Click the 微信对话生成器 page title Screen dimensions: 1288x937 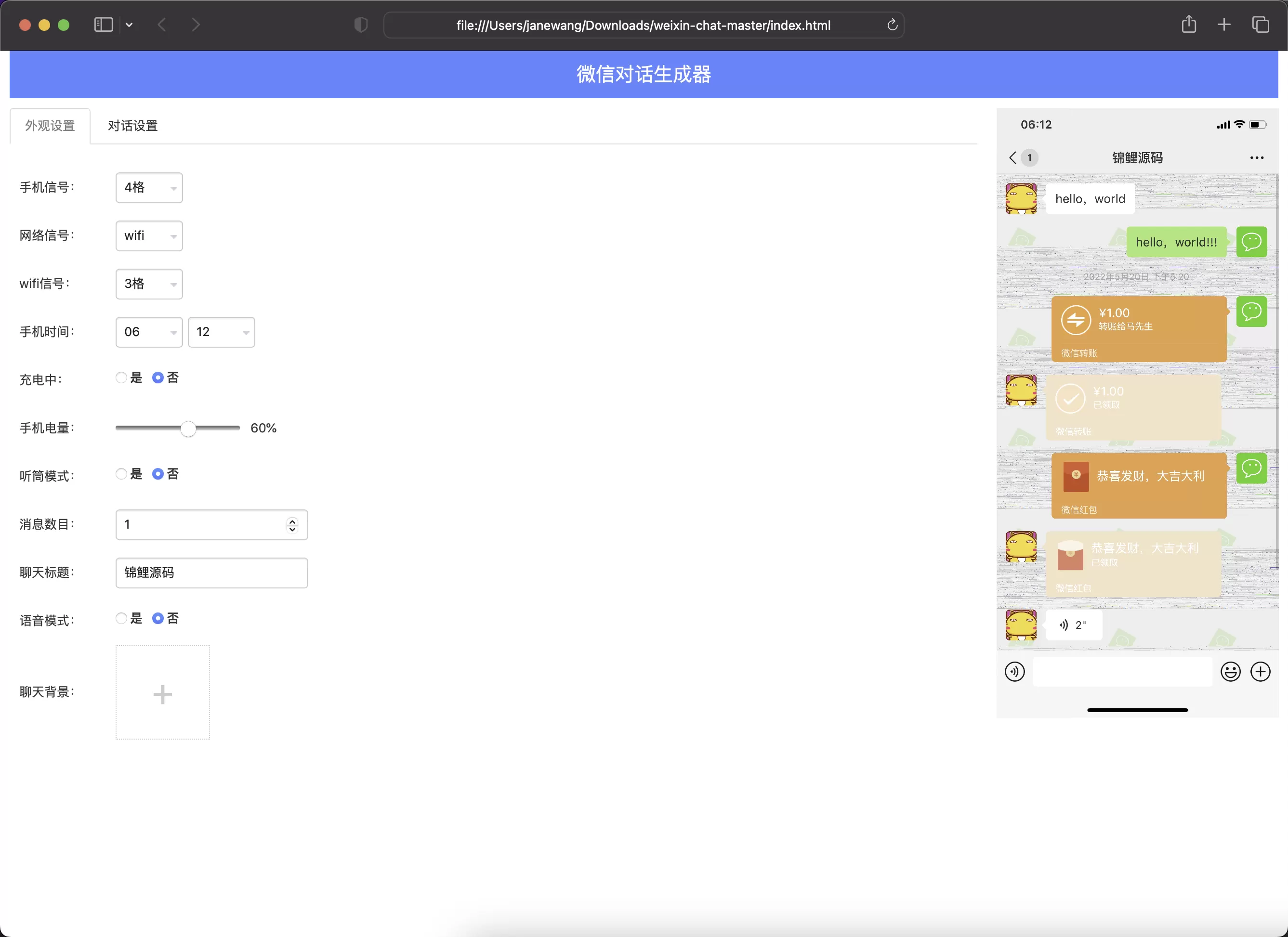click(x=644, y=74)
